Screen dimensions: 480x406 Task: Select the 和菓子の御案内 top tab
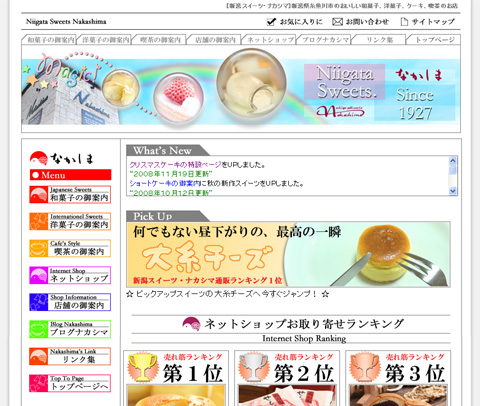(49, 39)
